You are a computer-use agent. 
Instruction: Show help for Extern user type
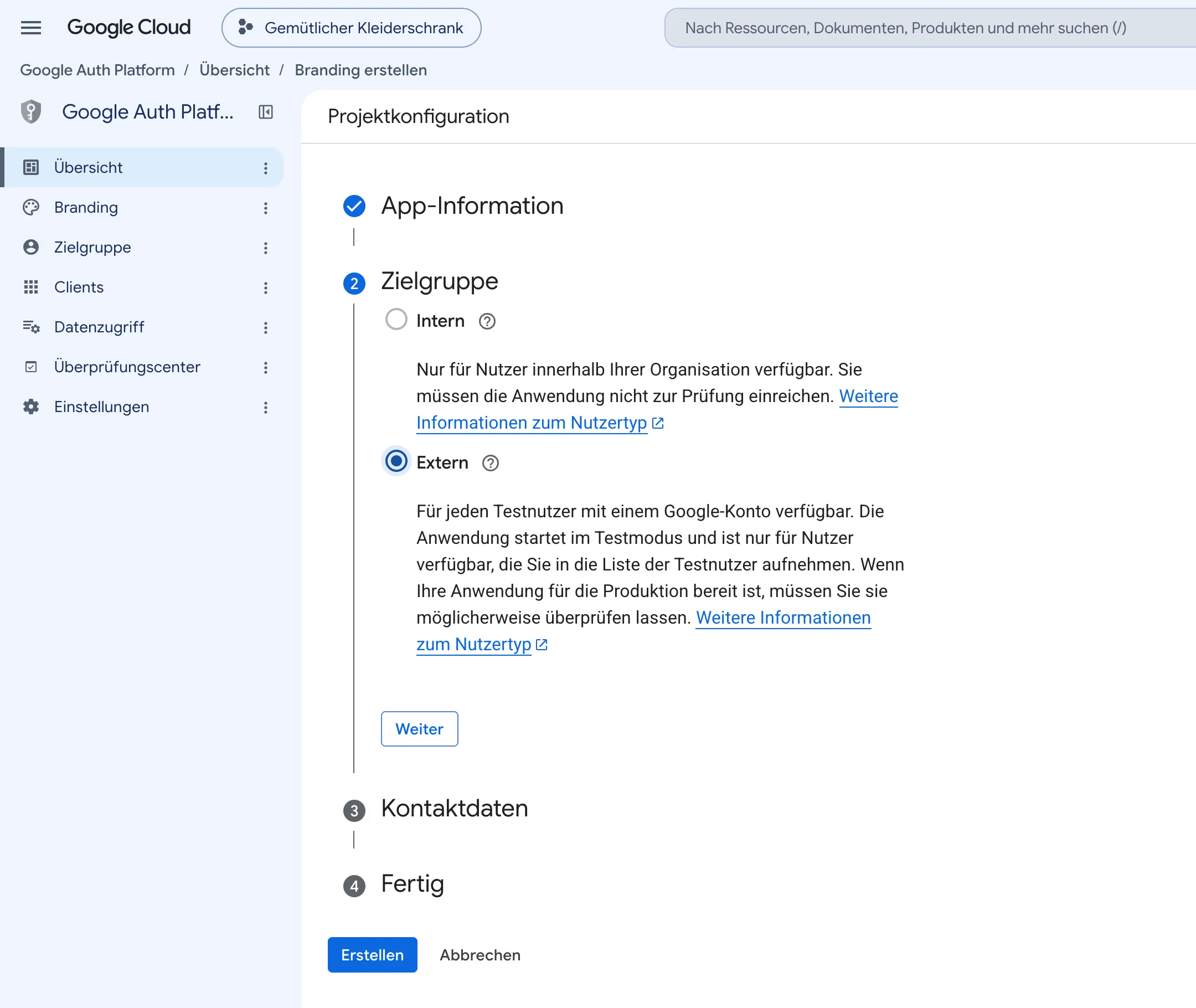tap(491, 464)
